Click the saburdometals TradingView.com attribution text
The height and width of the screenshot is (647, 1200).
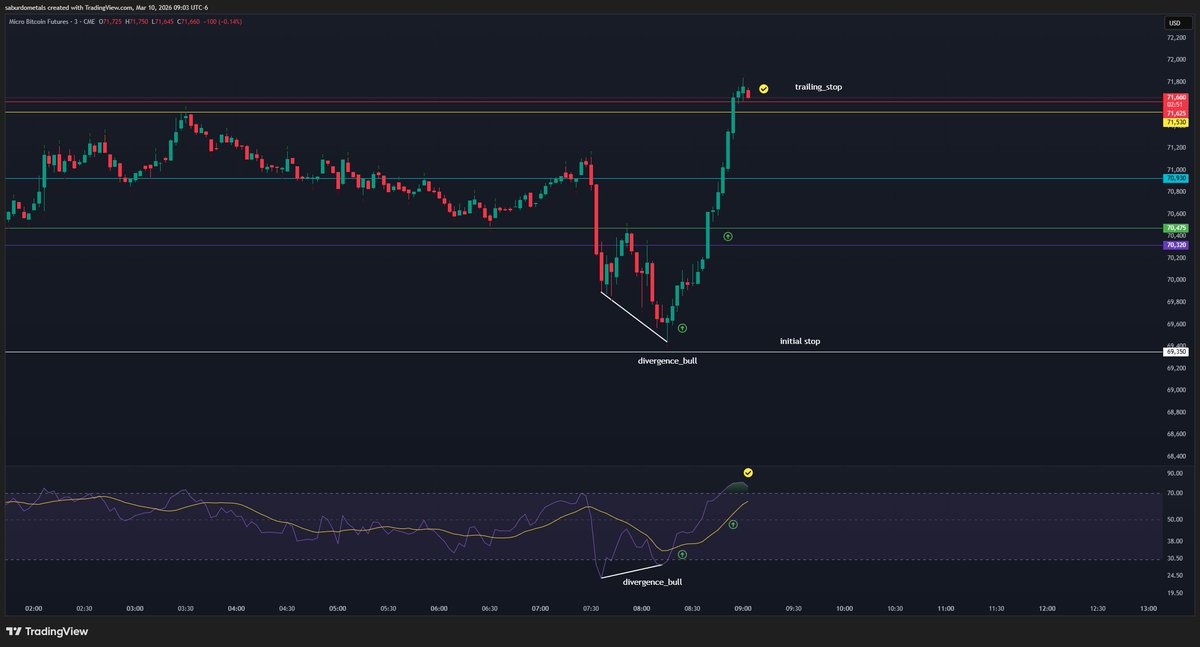coord(107,8)
